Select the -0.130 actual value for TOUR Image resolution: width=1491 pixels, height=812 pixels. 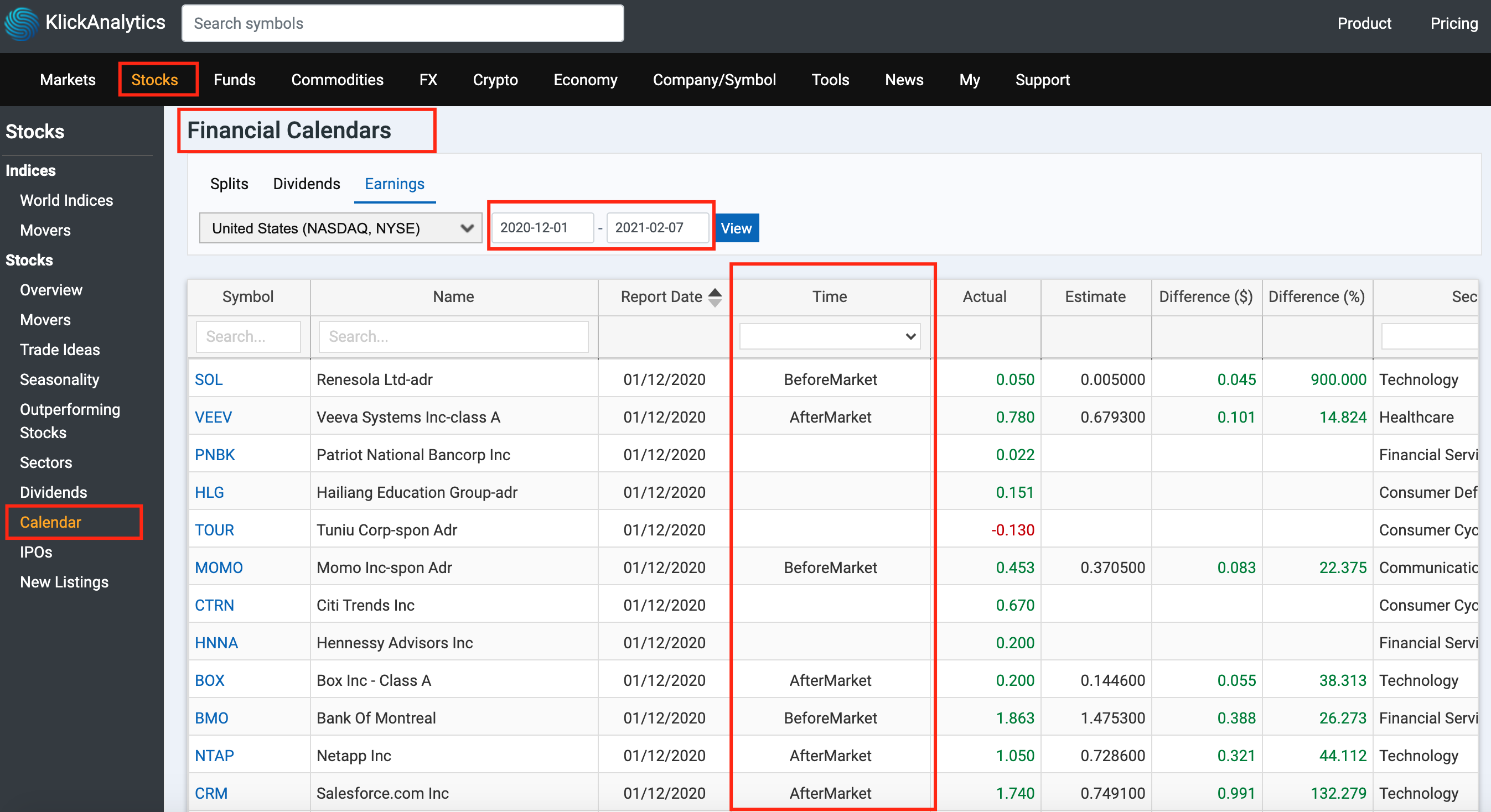(1012, 530)
